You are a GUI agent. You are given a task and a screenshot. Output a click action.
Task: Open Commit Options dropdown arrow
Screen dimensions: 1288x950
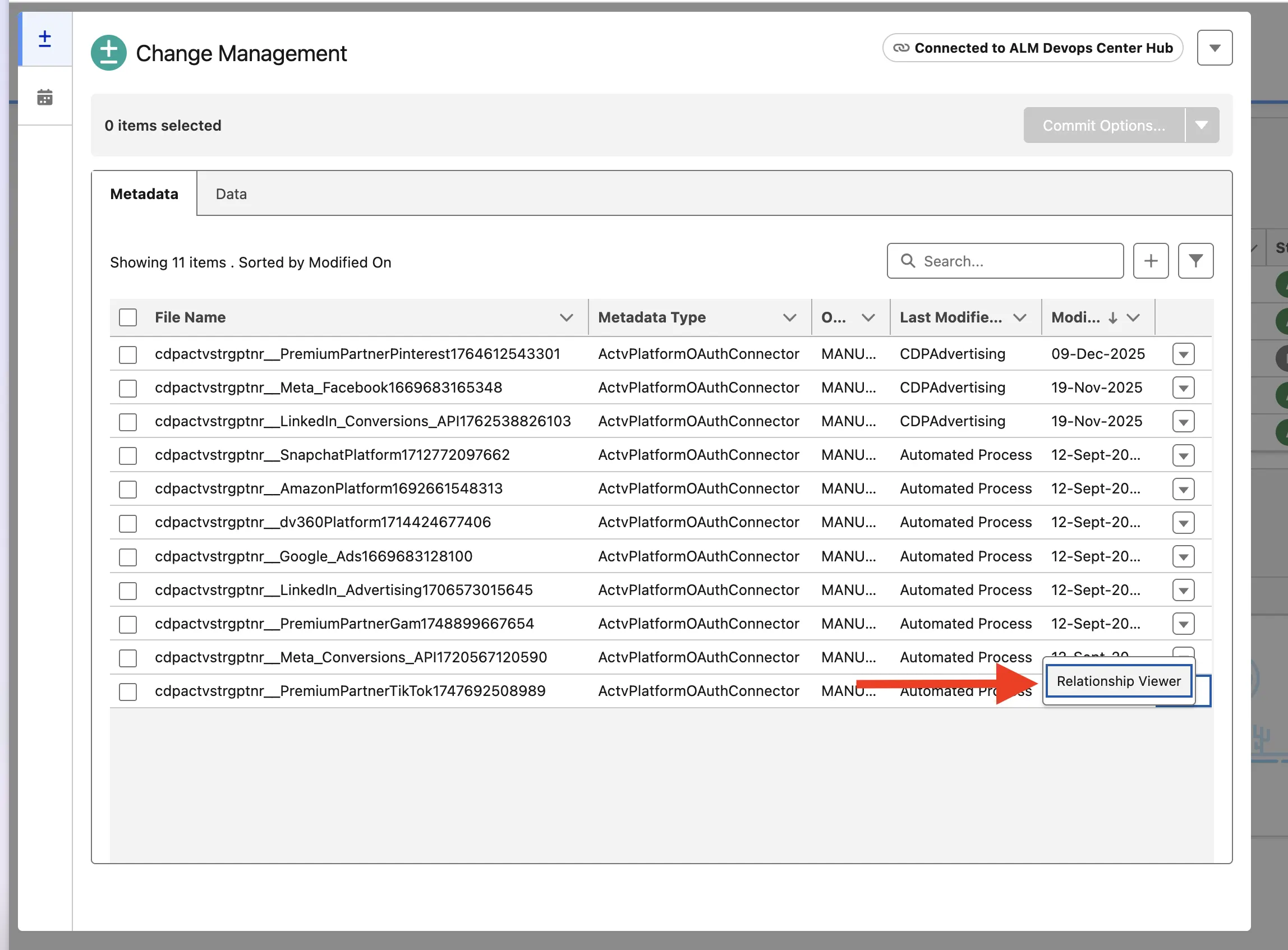1201,125
